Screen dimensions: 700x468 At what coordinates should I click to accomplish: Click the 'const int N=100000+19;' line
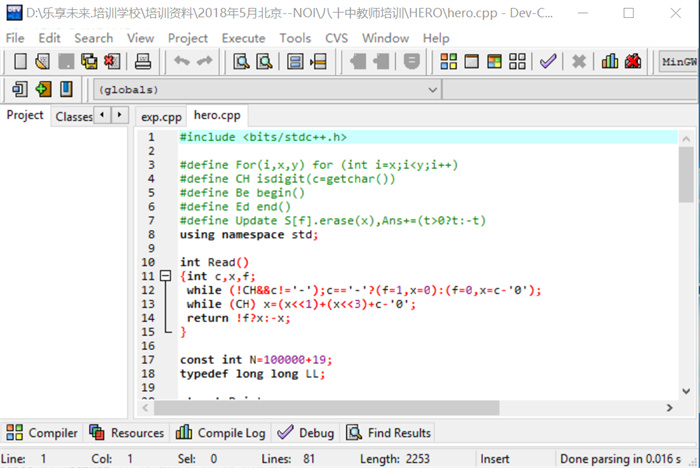pyautogui.click(x=256, y=359)
